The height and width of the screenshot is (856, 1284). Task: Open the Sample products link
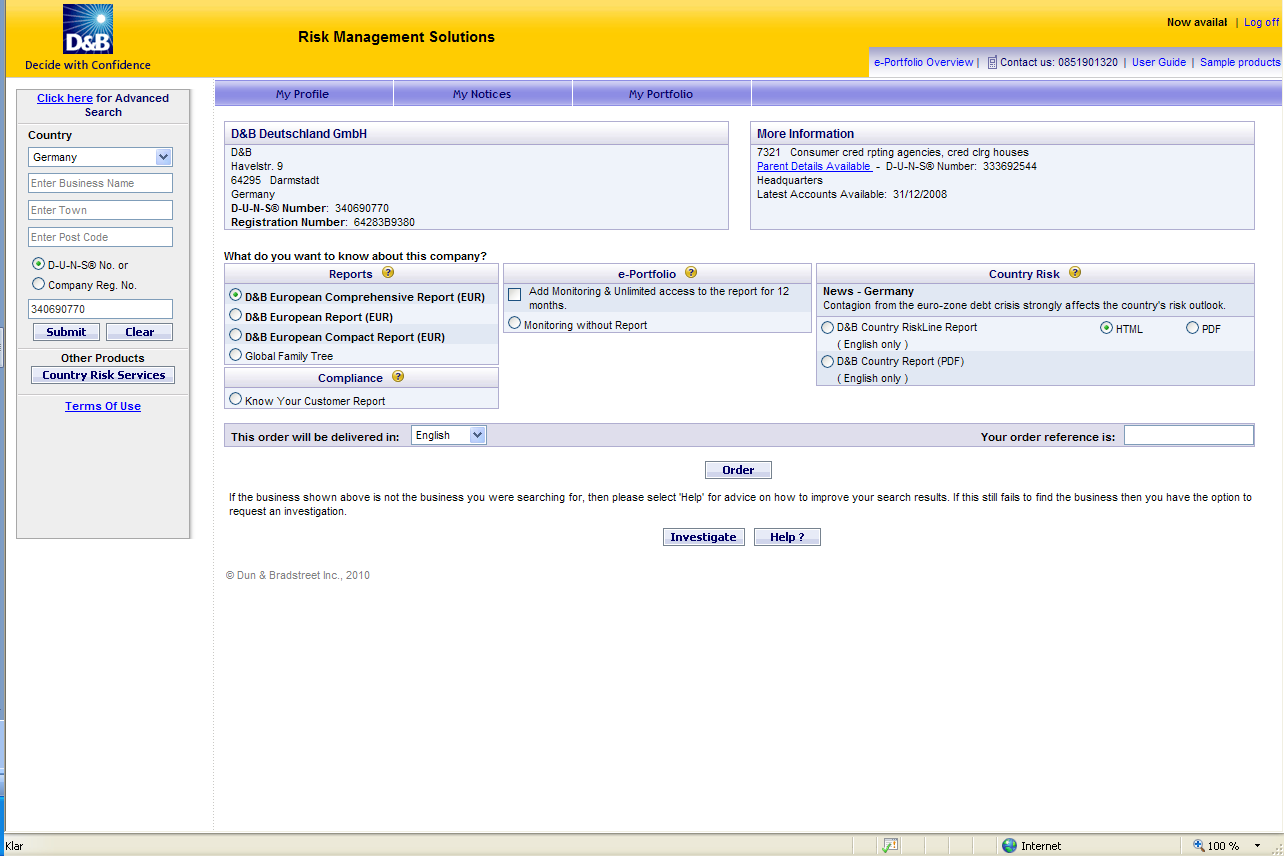coord(1240,62)
